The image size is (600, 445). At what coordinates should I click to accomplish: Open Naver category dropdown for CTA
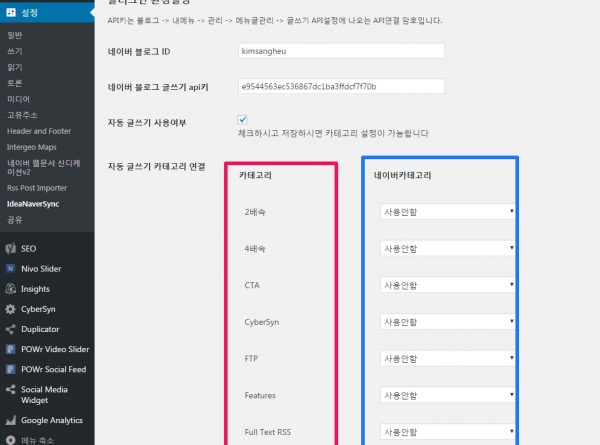(x=447, y=285)
